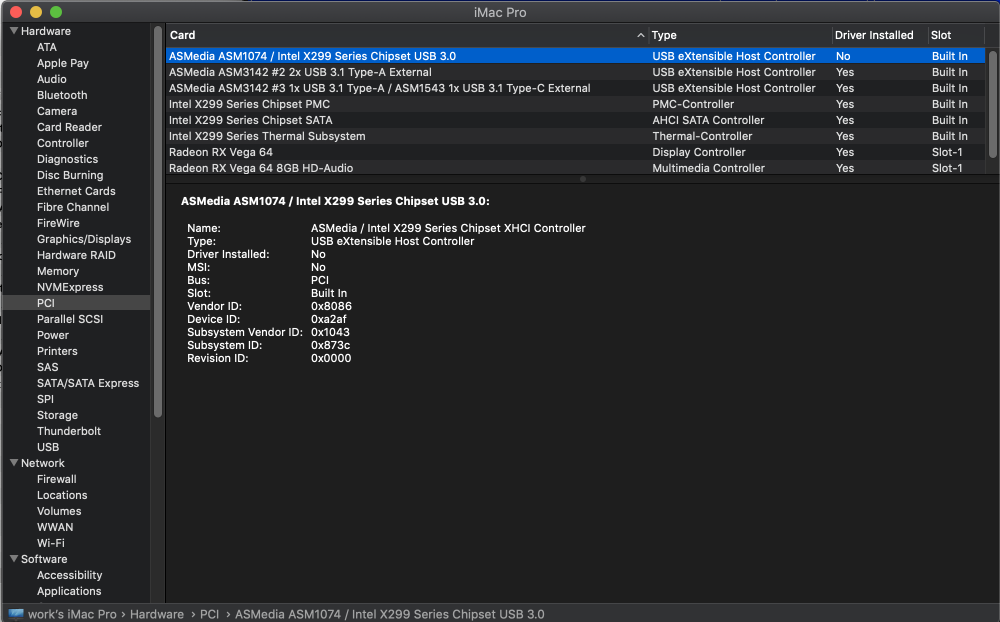Image resolution: width=1000 pixels, height=622 pixels.
Task: Select Firewall under Network
Action: pyautogui.click(x=56, y=478)
